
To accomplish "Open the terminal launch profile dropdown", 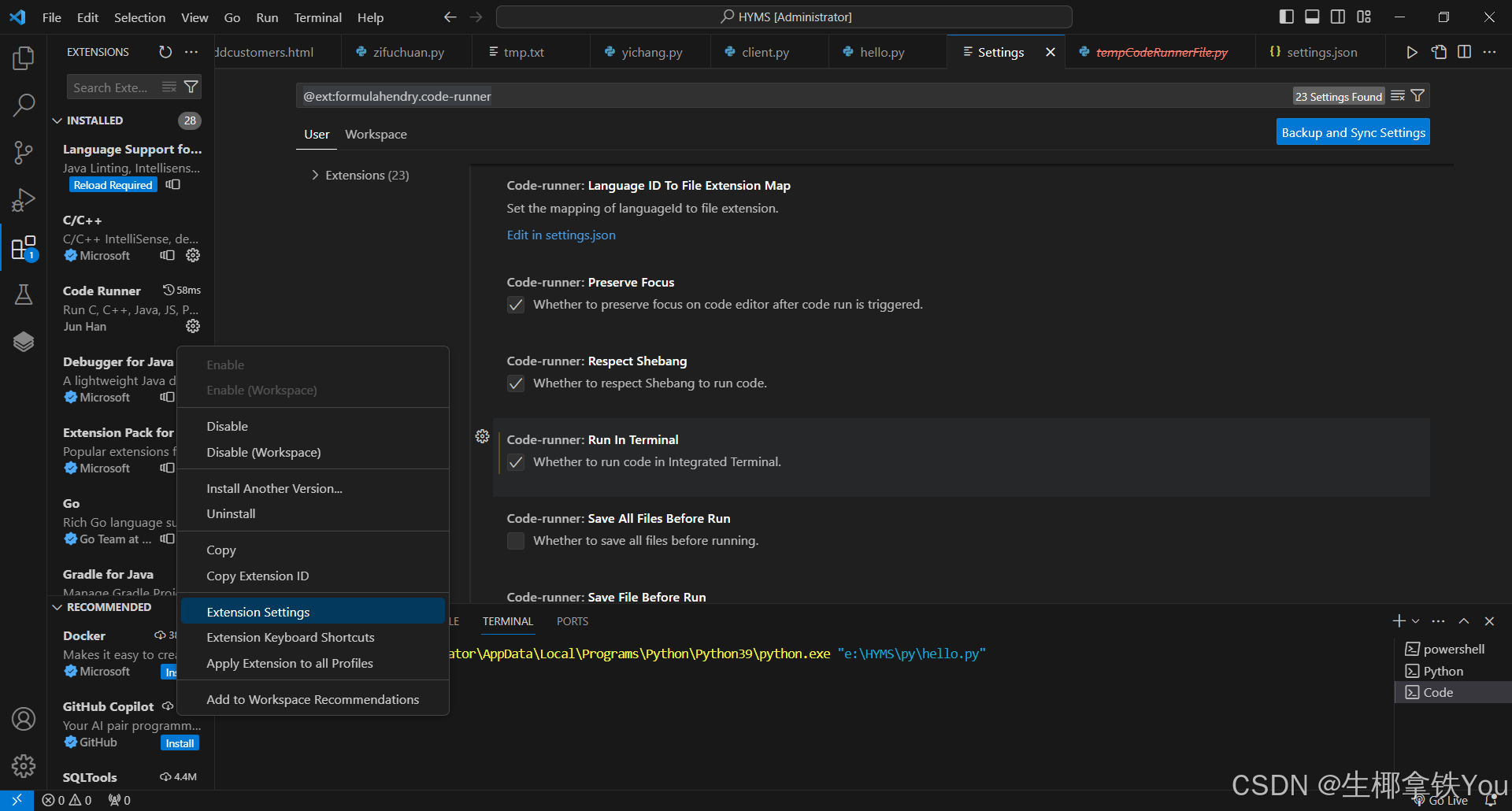I will (x=1415, y=620).
